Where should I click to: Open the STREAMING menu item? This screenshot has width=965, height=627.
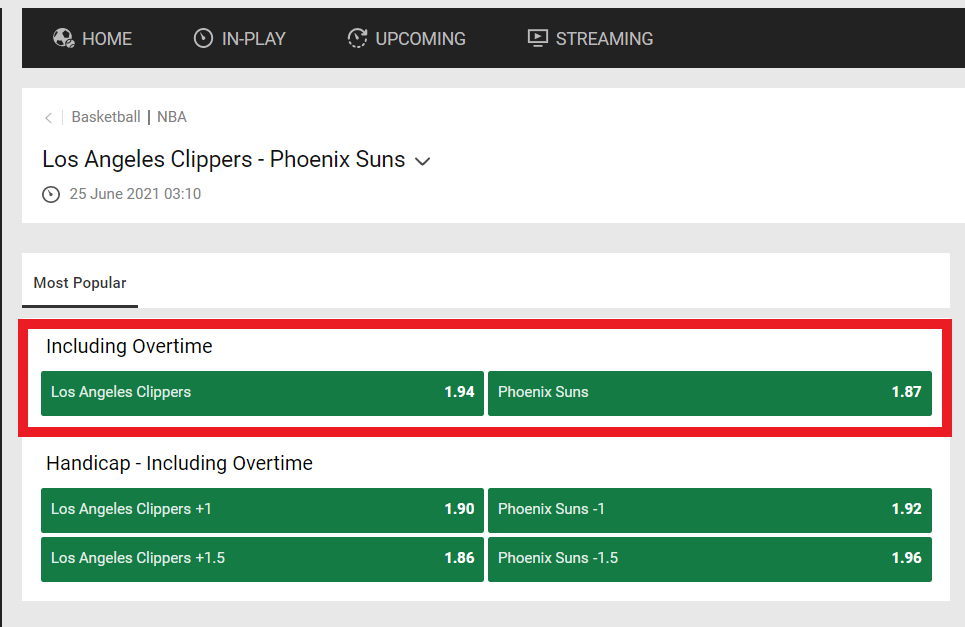(590, 38)
